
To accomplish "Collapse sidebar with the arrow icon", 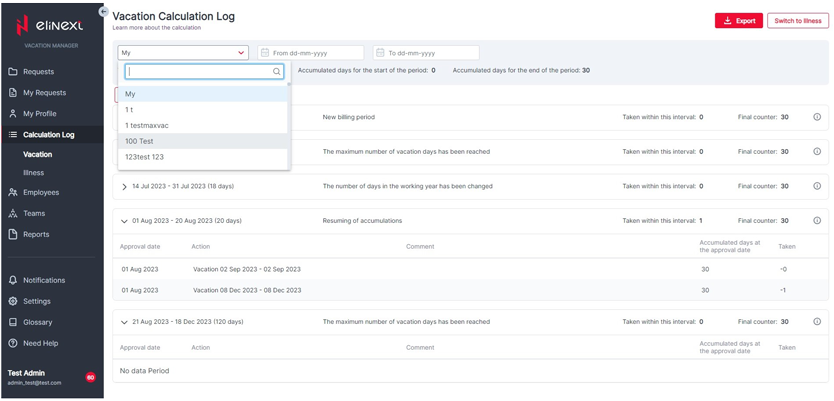I will (104, 12).
